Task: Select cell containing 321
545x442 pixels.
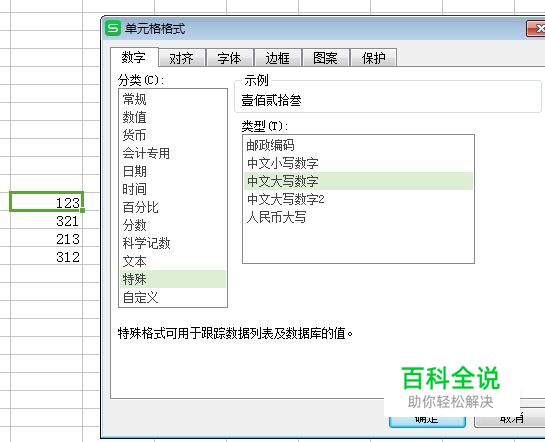Action: pyautogui.click(x=47, y=221)
